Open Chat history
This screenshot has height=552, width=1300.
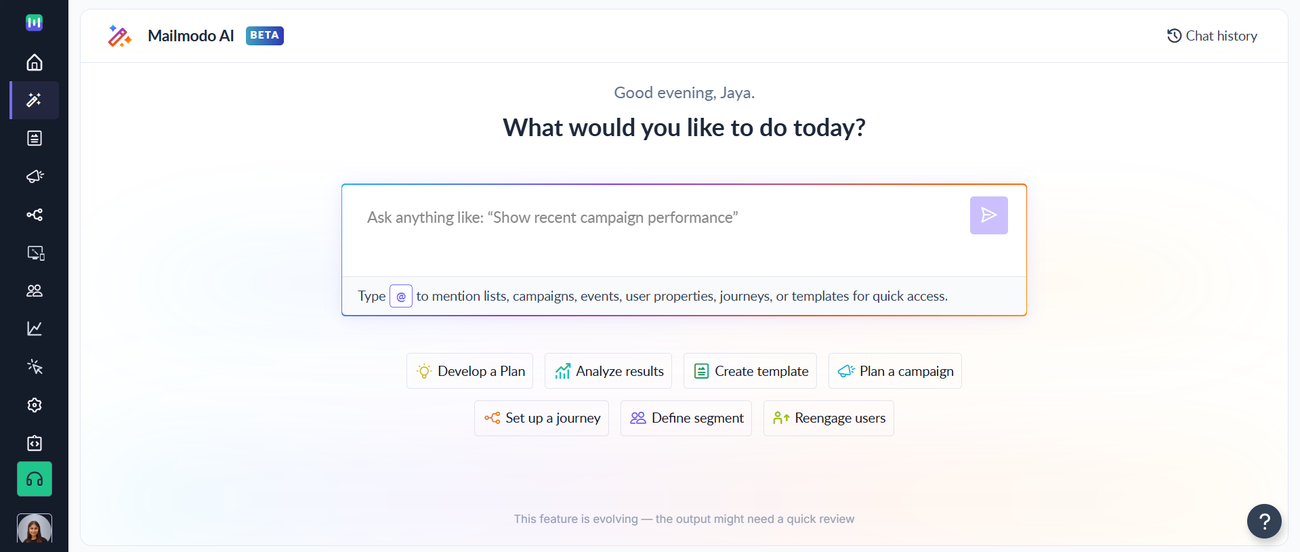(x=1211, y=36)
